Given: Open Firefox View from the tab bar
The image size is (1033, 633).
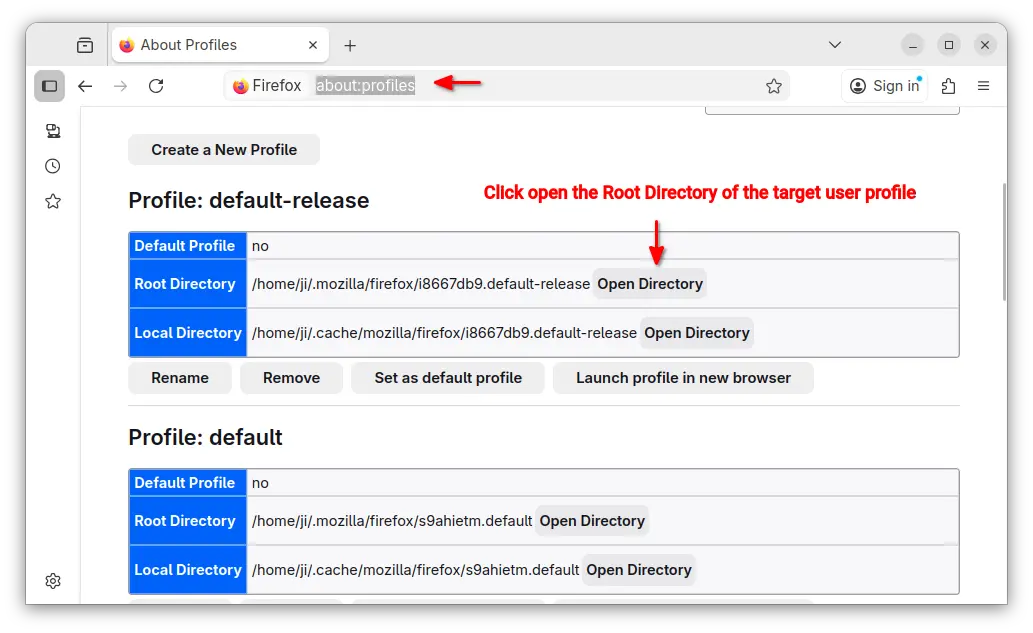Looking at the screenshot, I should click(85, 45).
